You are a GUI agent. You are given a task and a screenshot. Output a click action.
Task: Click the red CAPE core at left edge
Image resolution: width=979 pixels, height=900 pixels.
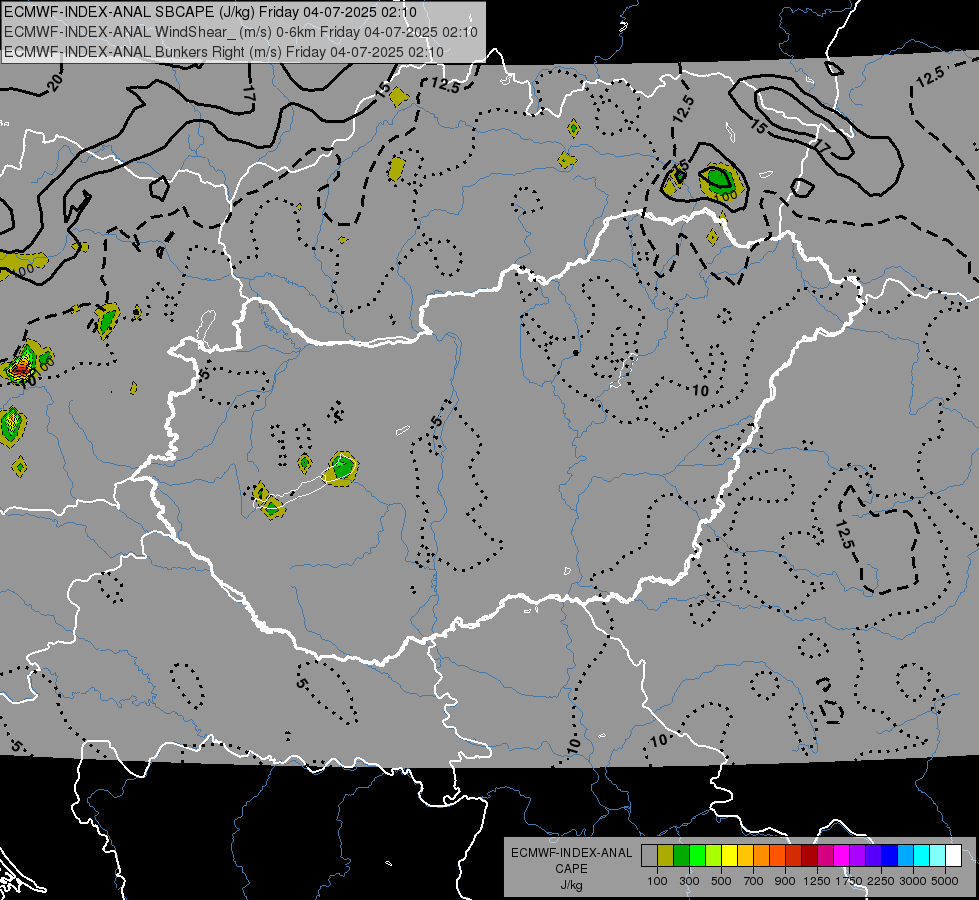[x=19, y=370]
